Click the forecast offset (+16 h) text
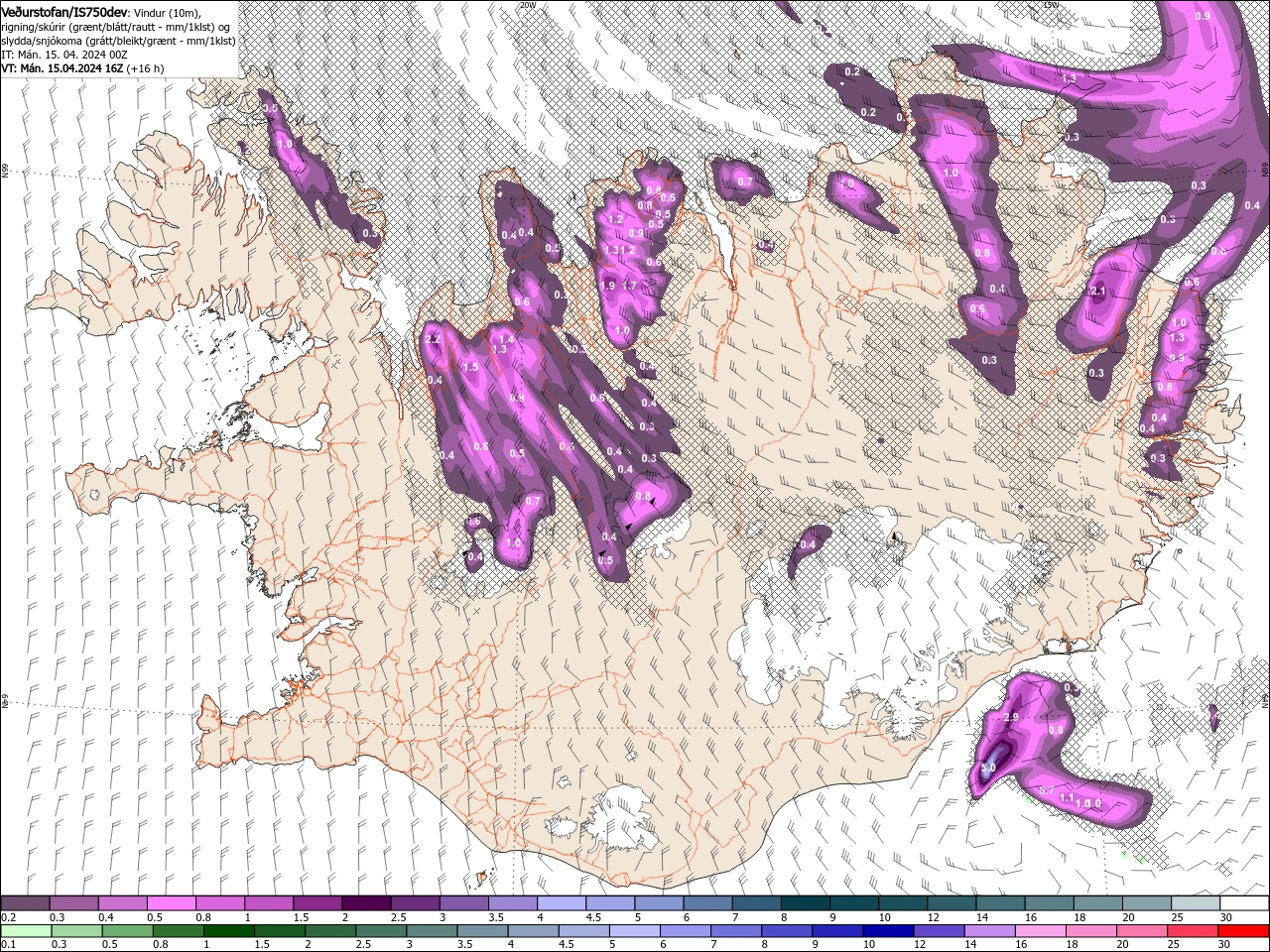1270x952 pixels. (x=146, y=68)
